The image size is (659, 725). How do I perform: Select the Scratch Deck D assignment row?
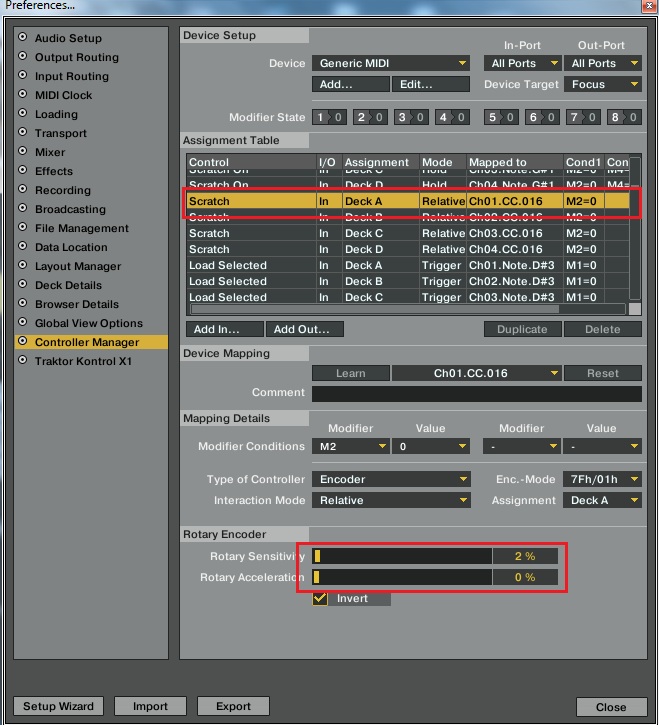pyautogui.click(x=408, y=249)
